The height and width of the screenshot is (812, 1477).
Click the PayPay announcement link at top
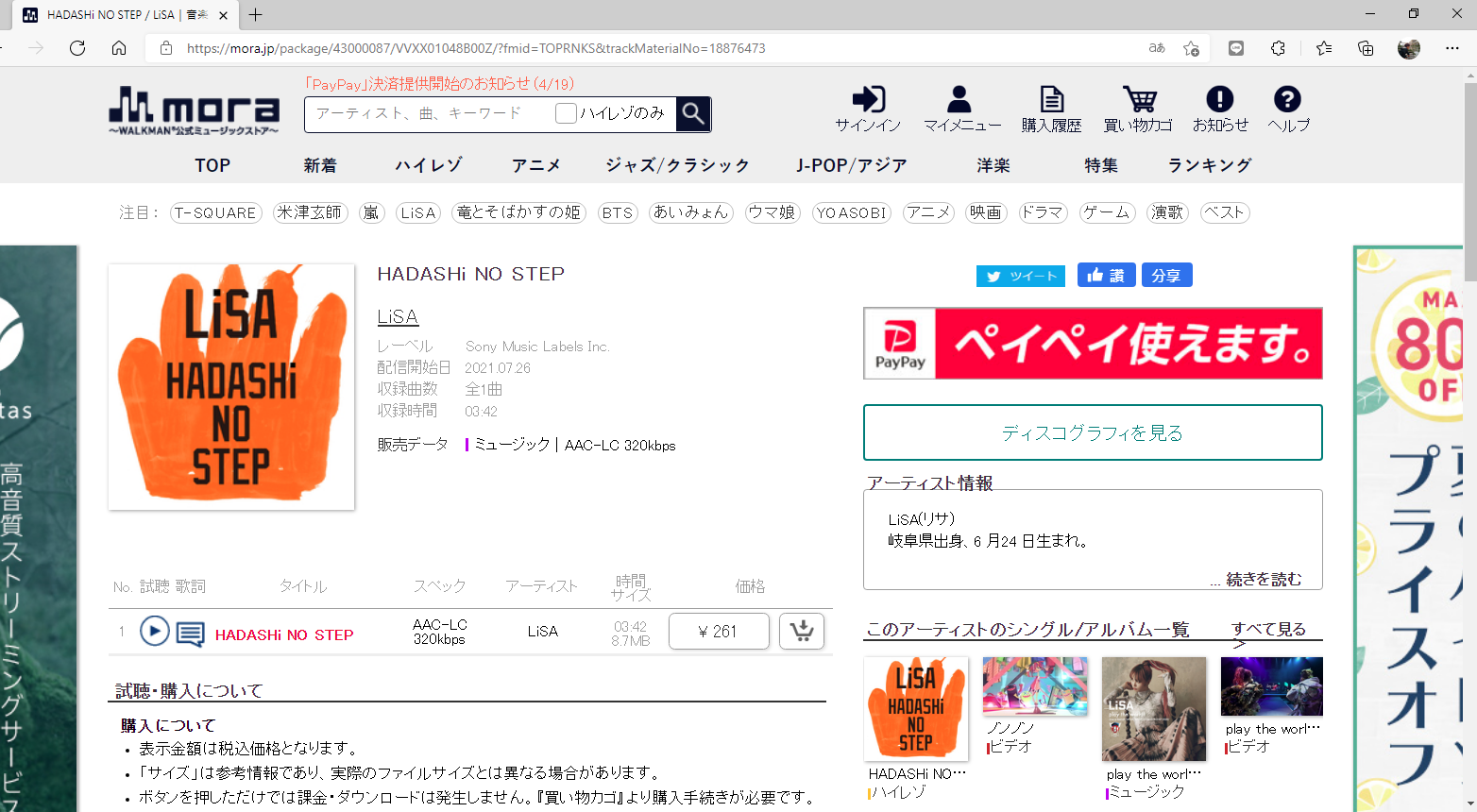[439, 84]
